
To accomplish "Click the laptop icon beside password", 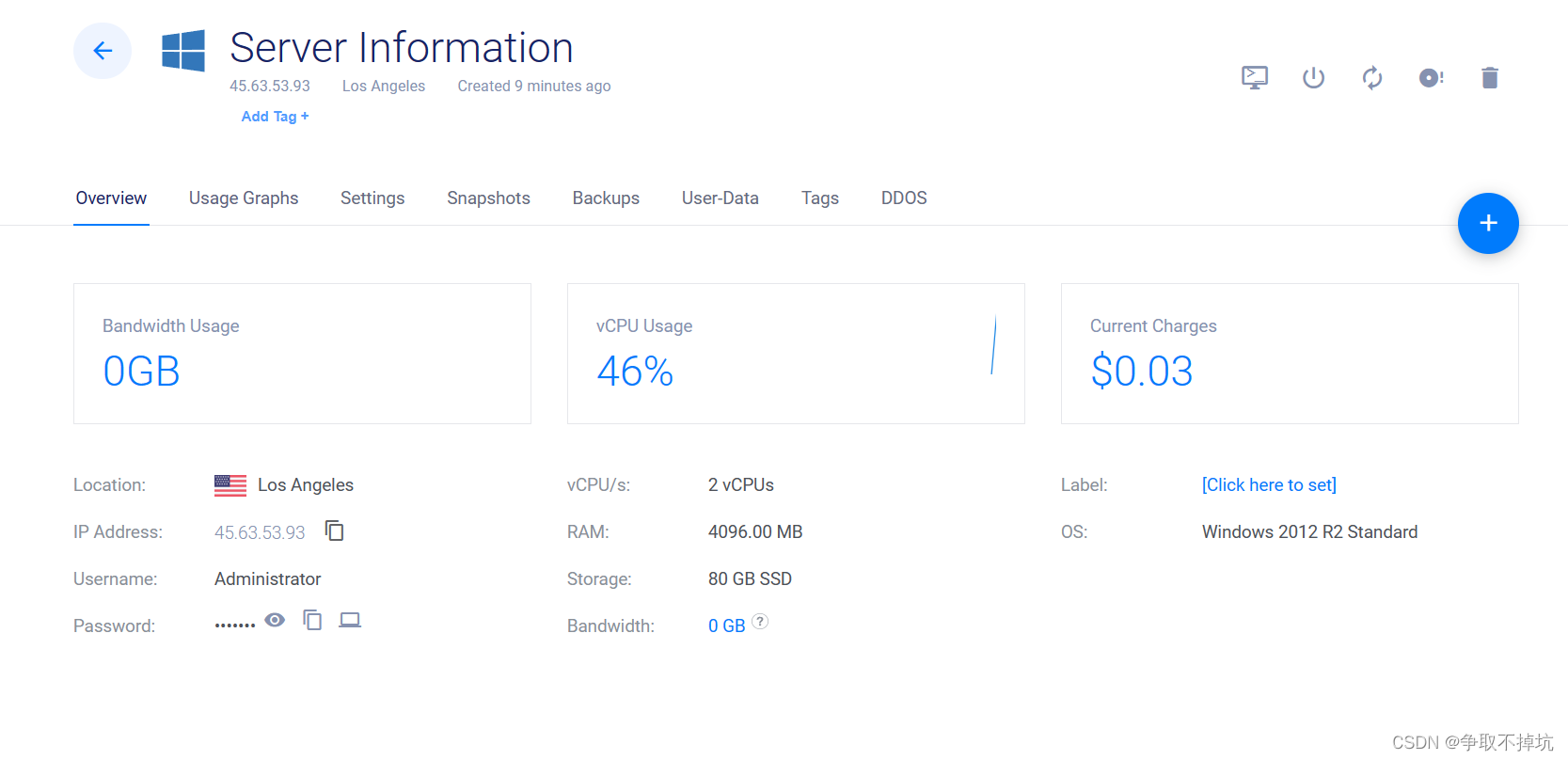I will 350,620.
